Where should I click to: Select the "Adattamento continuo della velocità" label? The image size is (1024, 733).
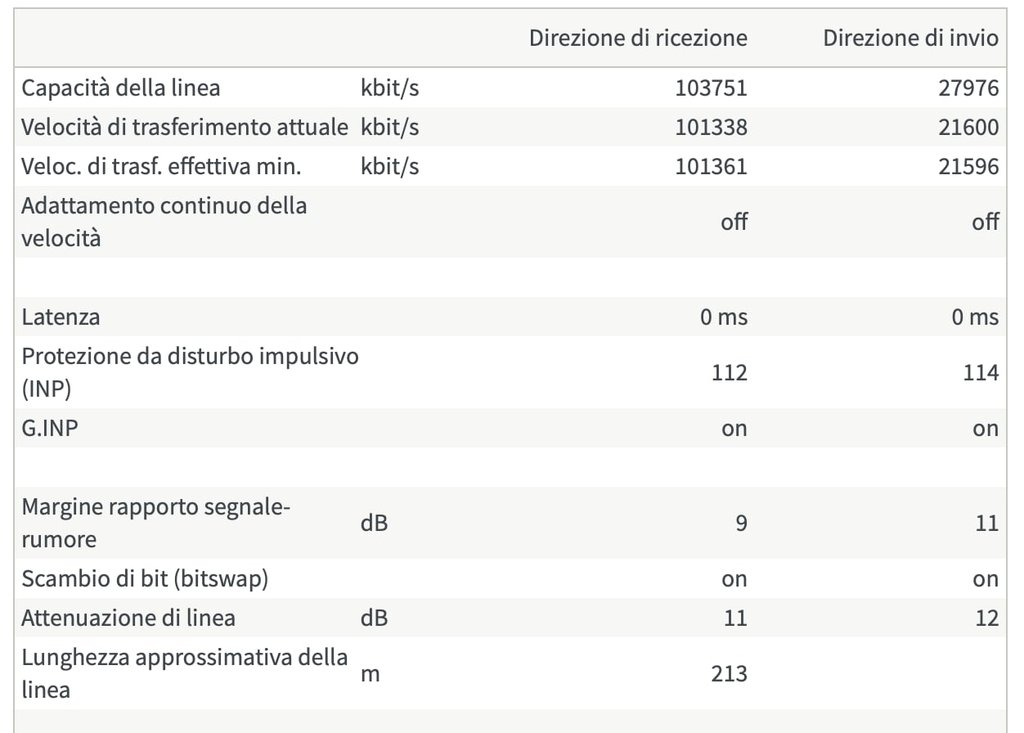(x=164, y=222)
